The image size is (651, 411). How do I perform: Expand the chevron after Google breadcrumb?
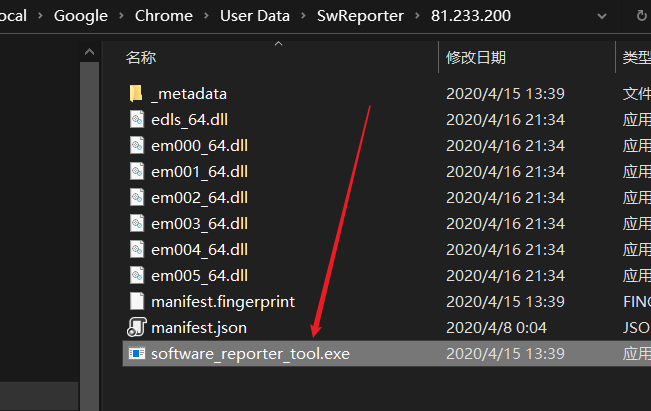click(x=120, y=16)
